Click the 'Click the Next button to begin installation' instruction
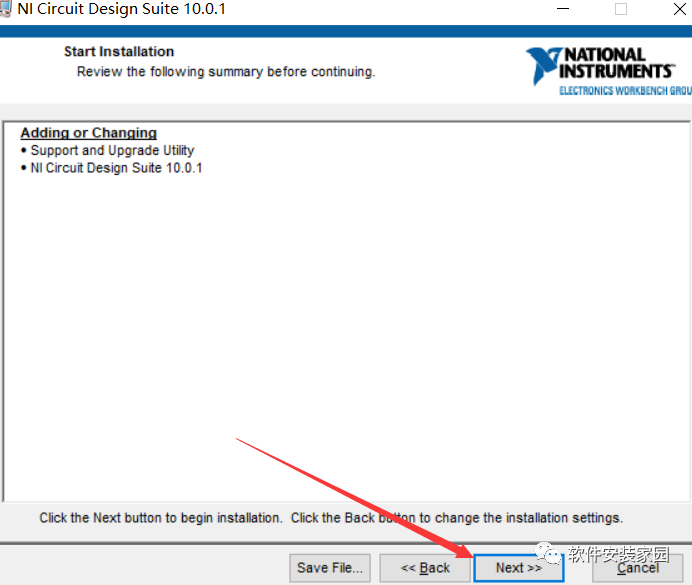Screen dimensions: 692x585 click(161, 518)
